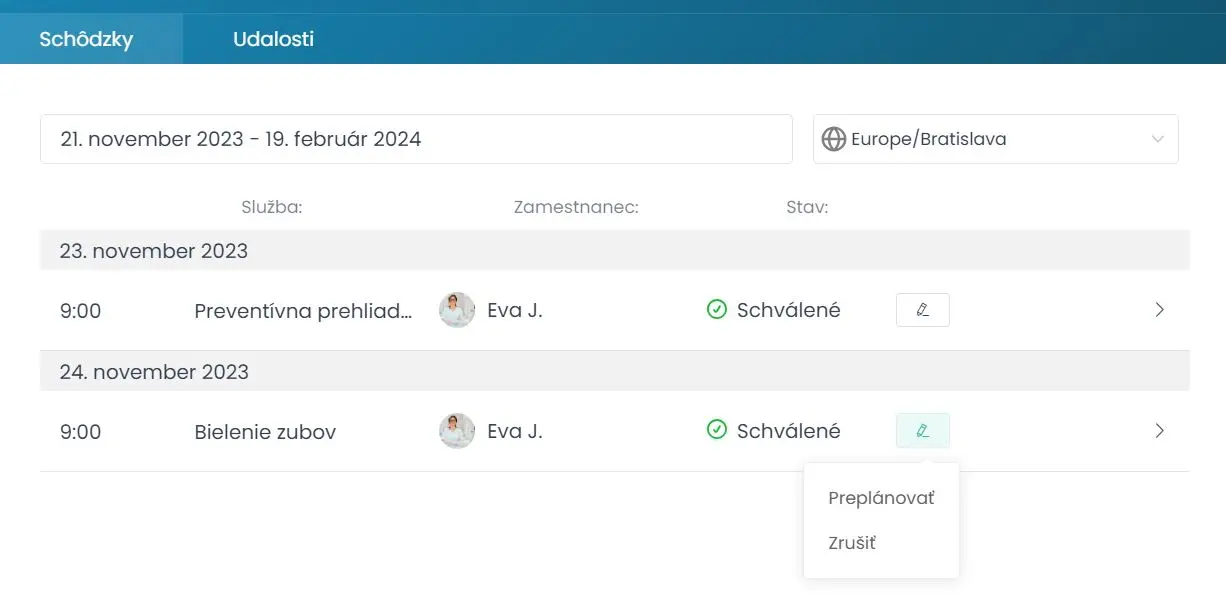Click the 24. november 2023 date header
The image size is (1226, 609).
pos(154,372)
